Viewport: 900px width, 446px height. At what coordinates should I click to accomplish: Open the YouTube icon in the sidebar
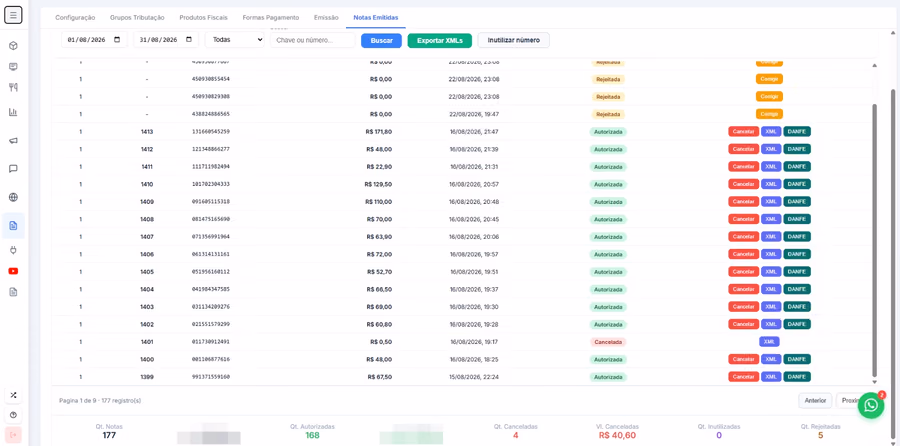[x=13, y=271]
